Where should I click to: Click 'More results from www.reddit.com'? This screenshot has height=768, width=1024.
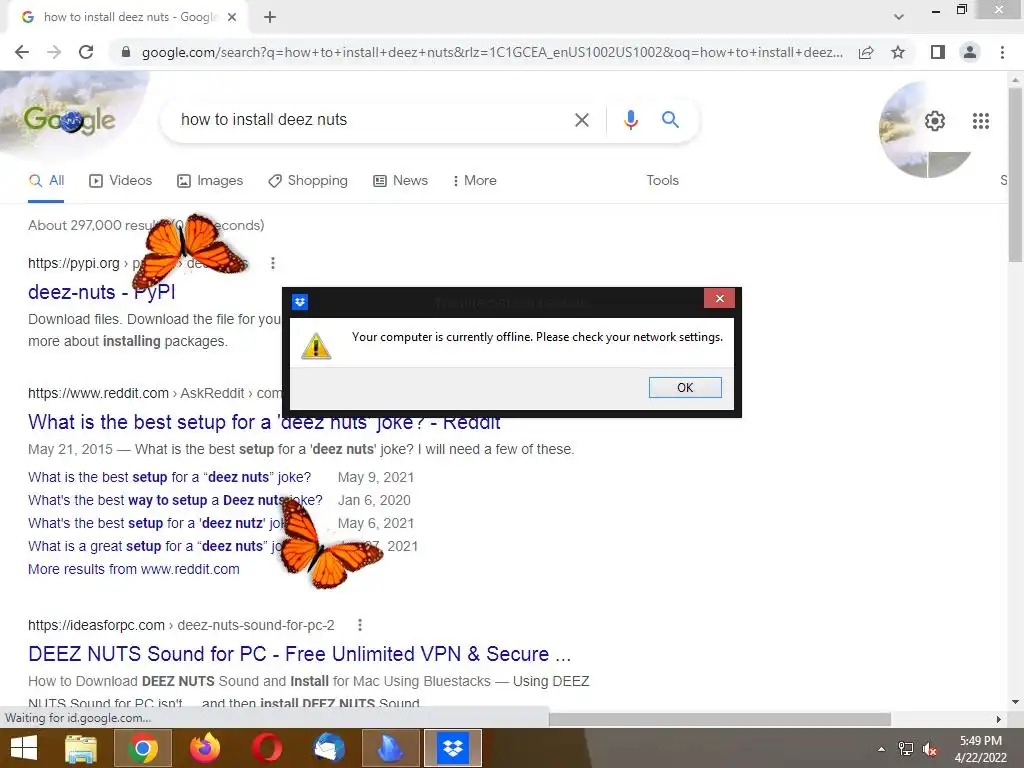(x=134, y=569)
